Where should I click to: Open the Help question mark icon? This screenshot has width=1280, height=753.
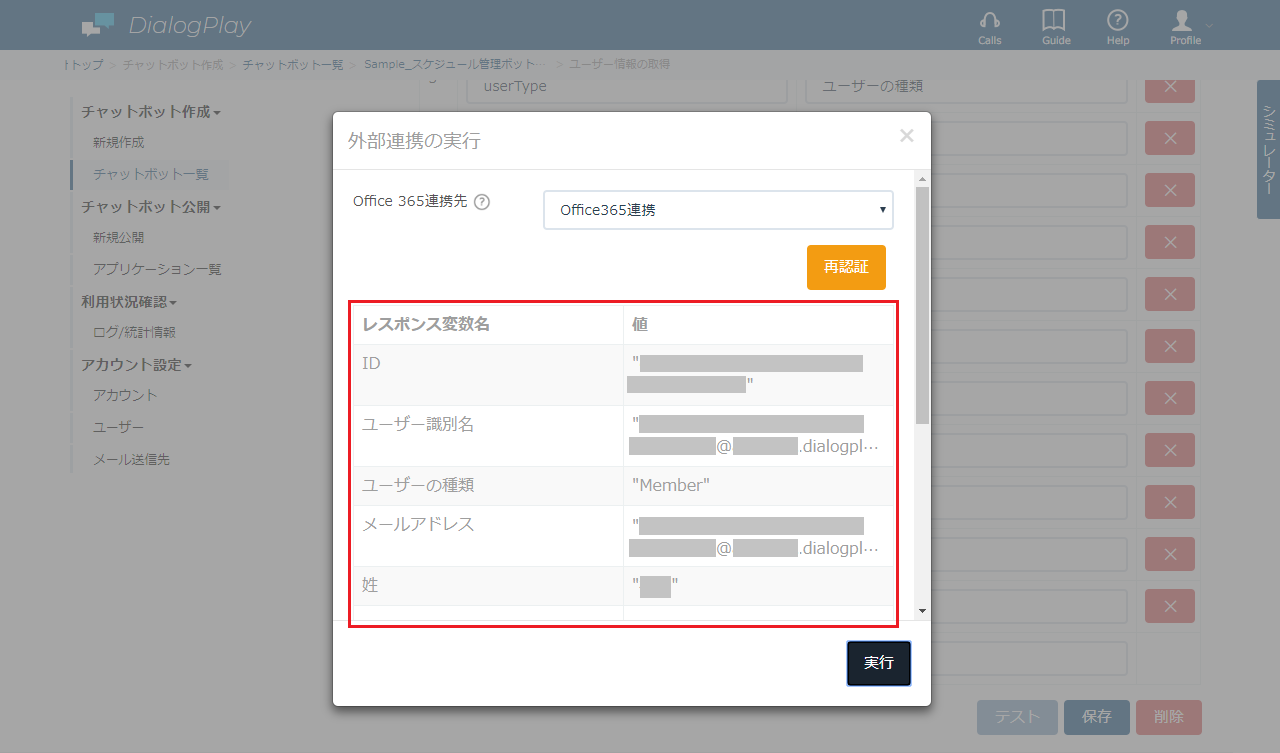click(x=1118, y=27)
